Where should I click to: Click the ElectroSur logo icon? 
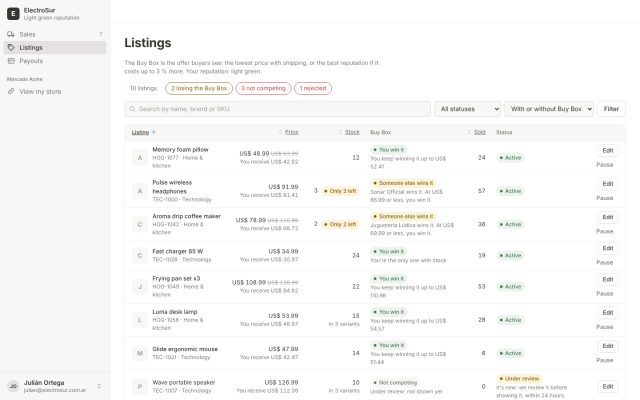(x=13, y=13)
